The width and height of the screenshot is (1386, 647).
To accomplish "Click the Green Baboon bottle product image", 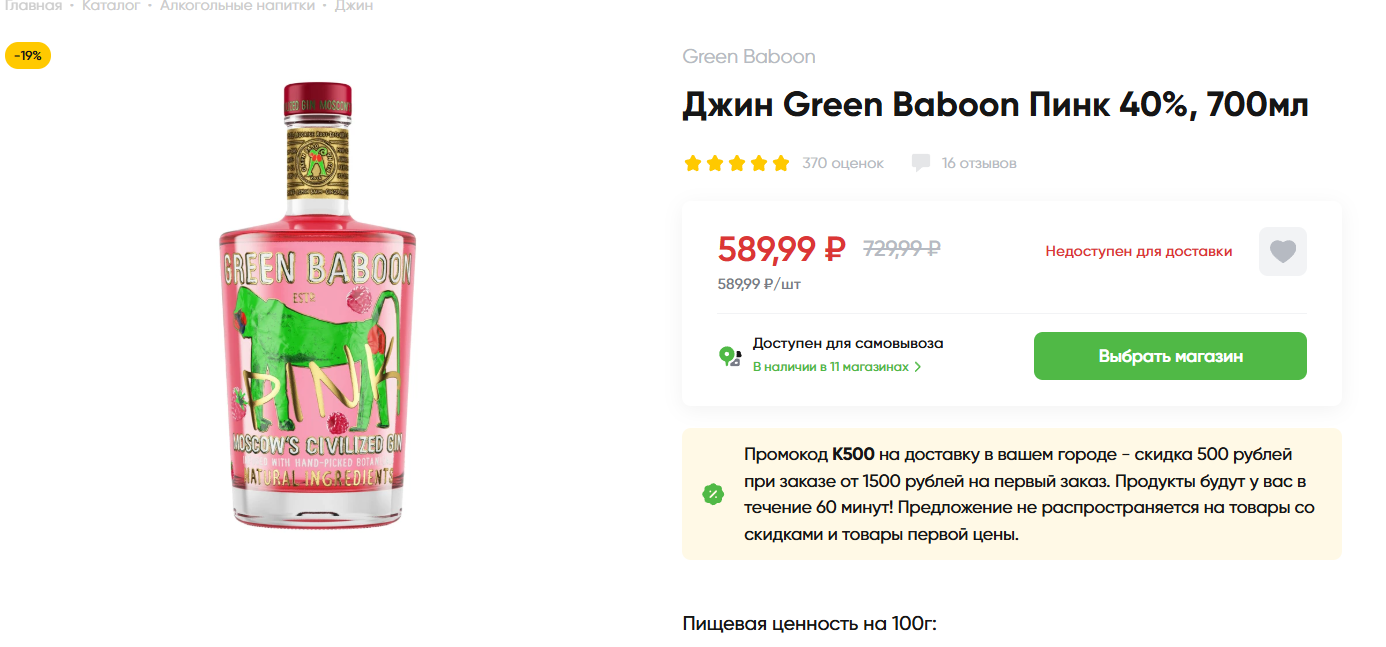I will 317,305.
